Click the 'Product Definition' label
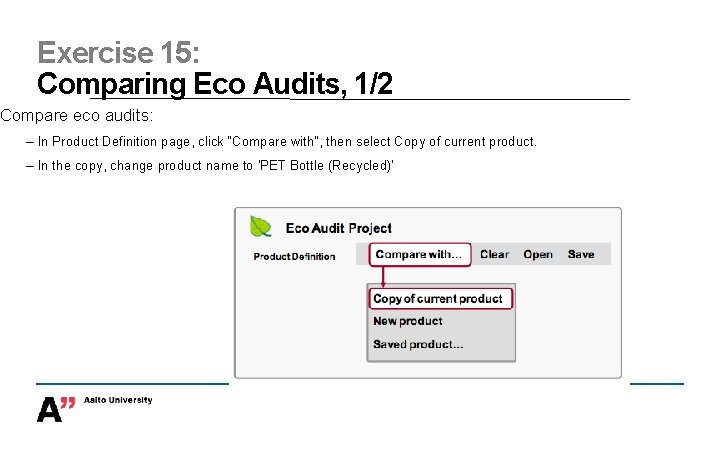This screenshot has width=720, height=450. coord(294,257)
